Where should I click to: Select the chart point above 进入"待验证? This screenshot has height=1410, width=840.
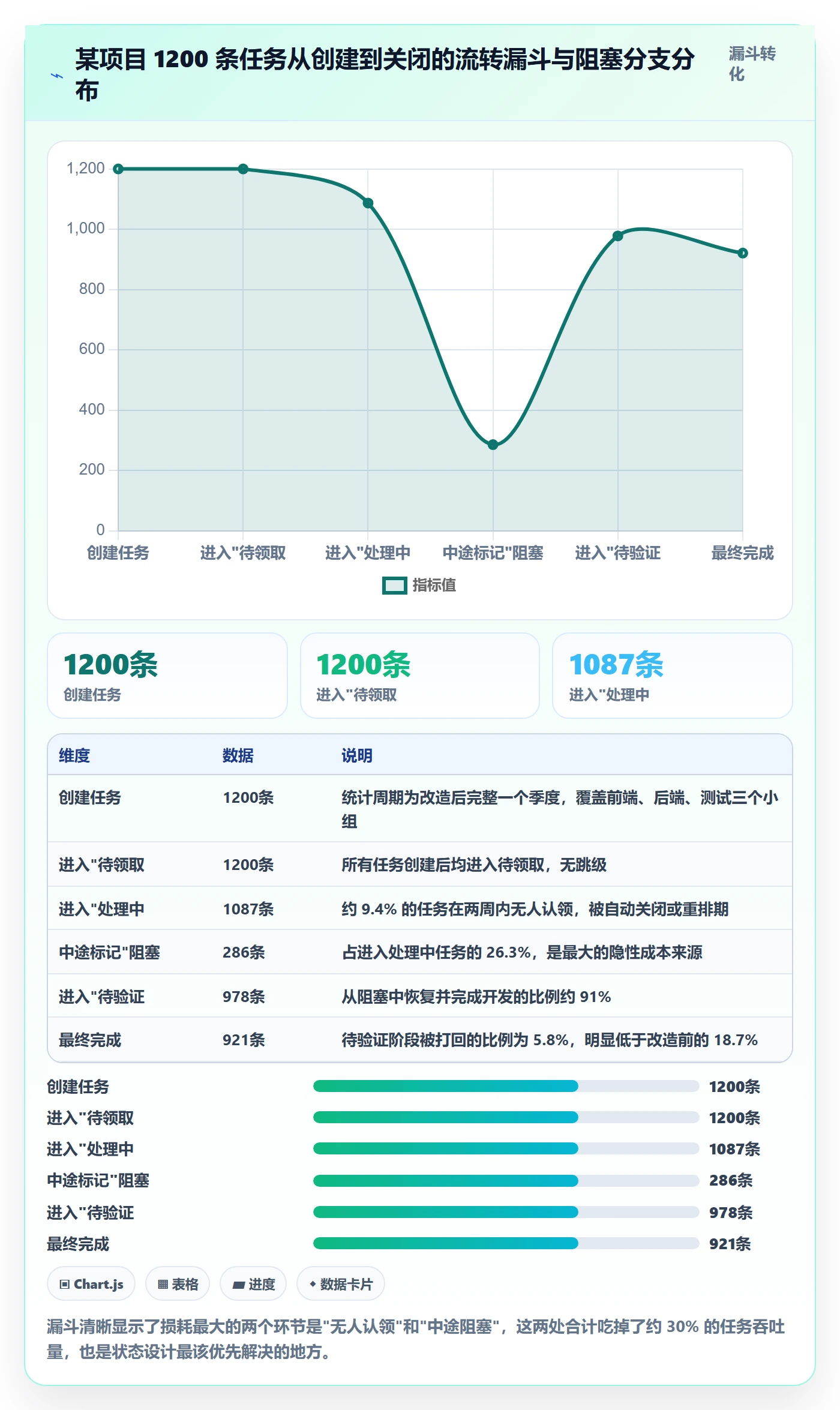(x=617, y=236)
